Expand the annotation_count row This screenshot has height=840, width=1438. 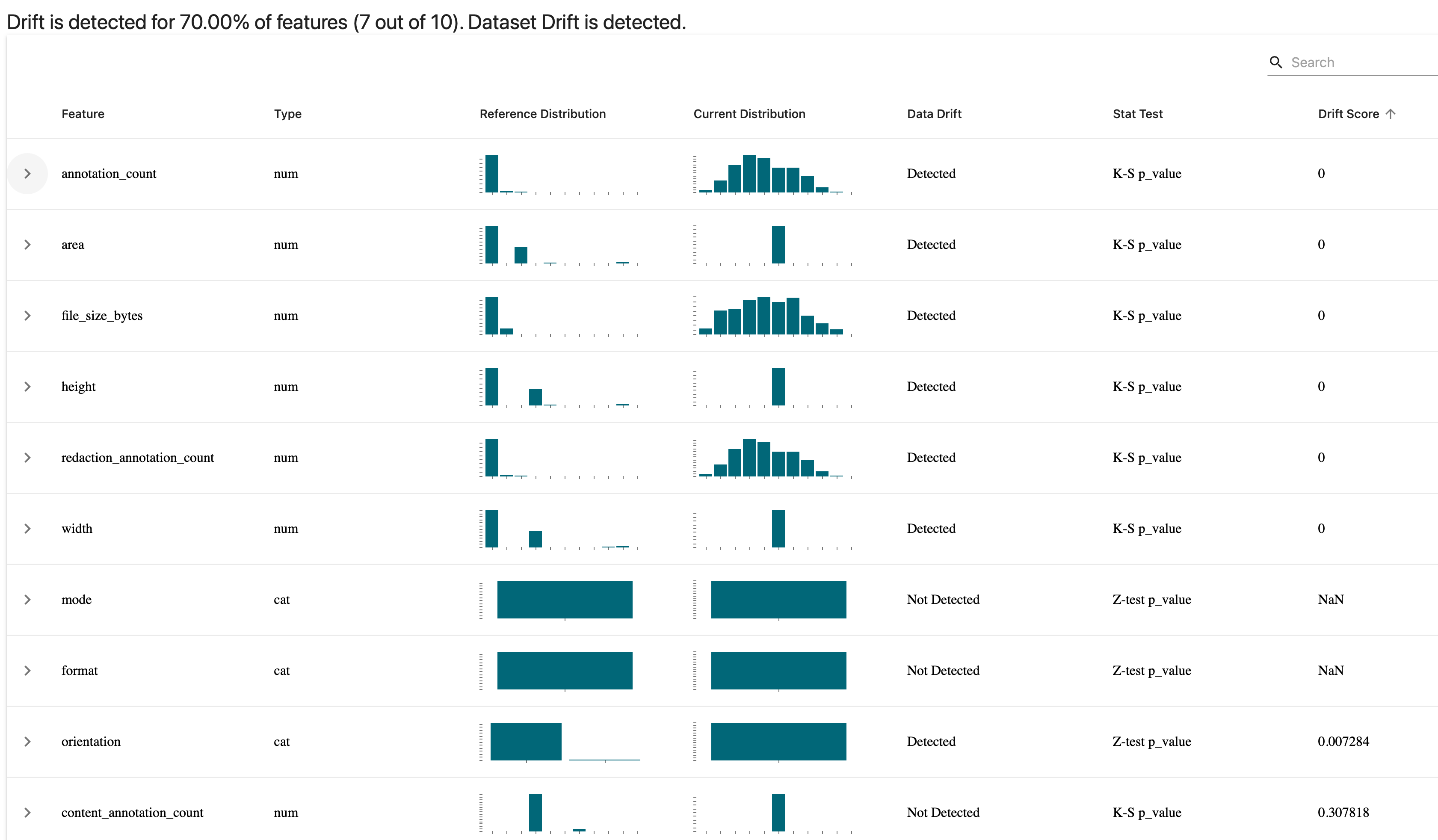[27, 174]
